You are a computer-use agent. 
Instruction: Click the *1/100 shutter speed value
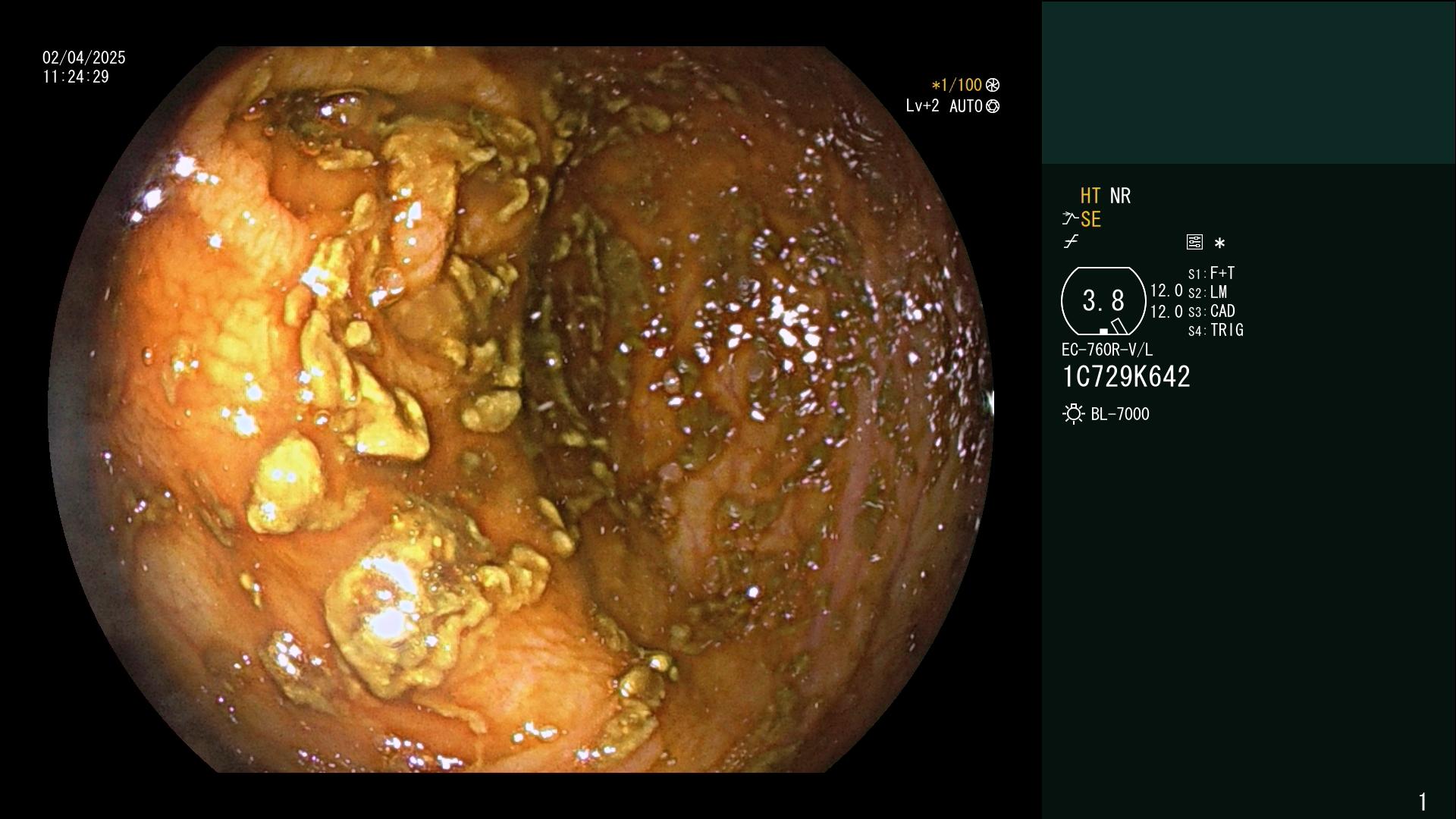[956, 85]
